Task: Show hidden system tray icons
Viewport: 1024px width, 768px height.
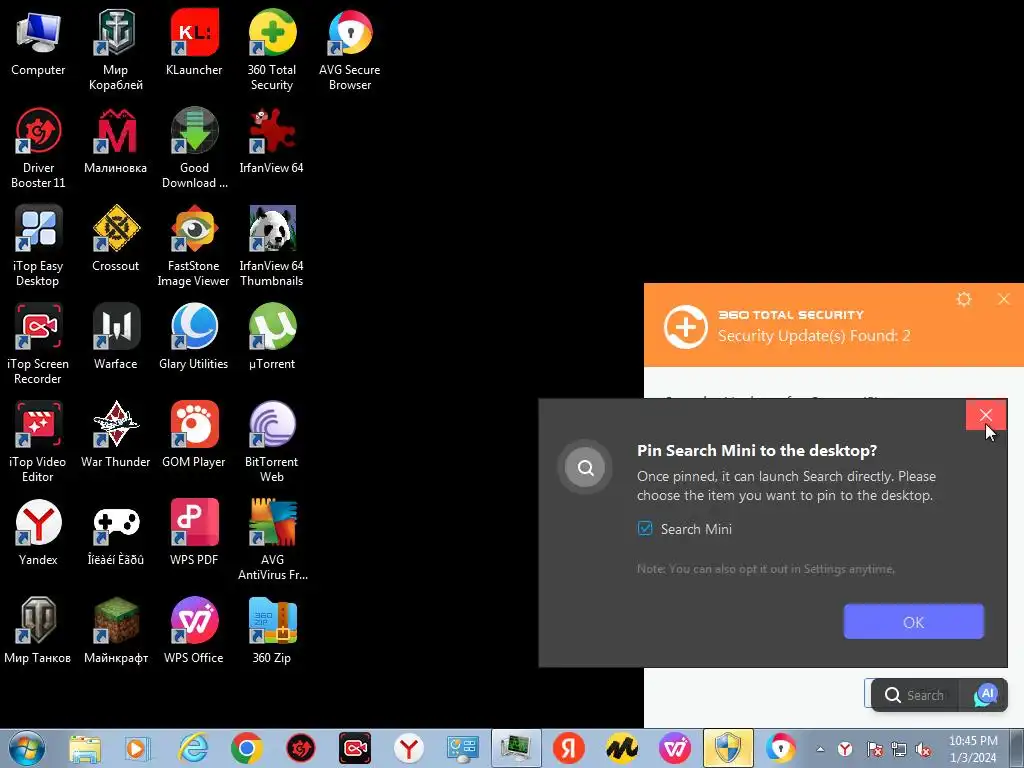Action: click(x=820, y=749)
